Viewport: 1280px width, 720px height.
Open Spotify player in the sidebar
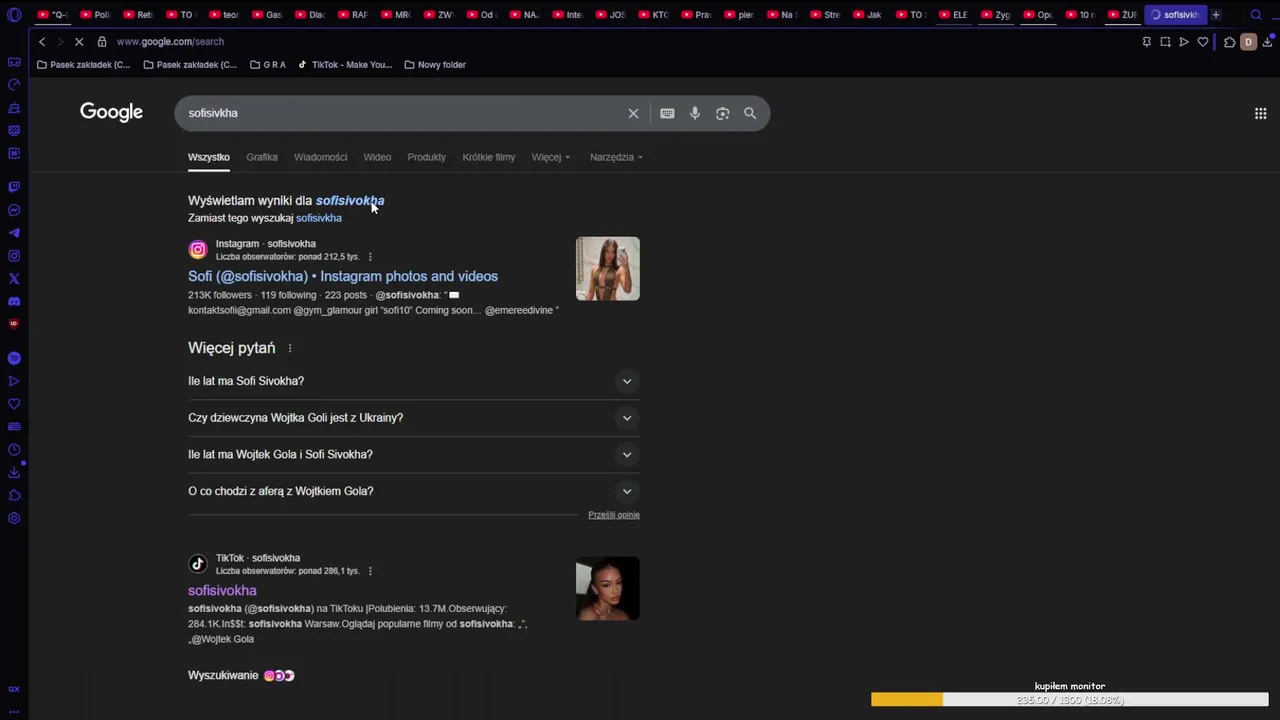coord(14,358)
